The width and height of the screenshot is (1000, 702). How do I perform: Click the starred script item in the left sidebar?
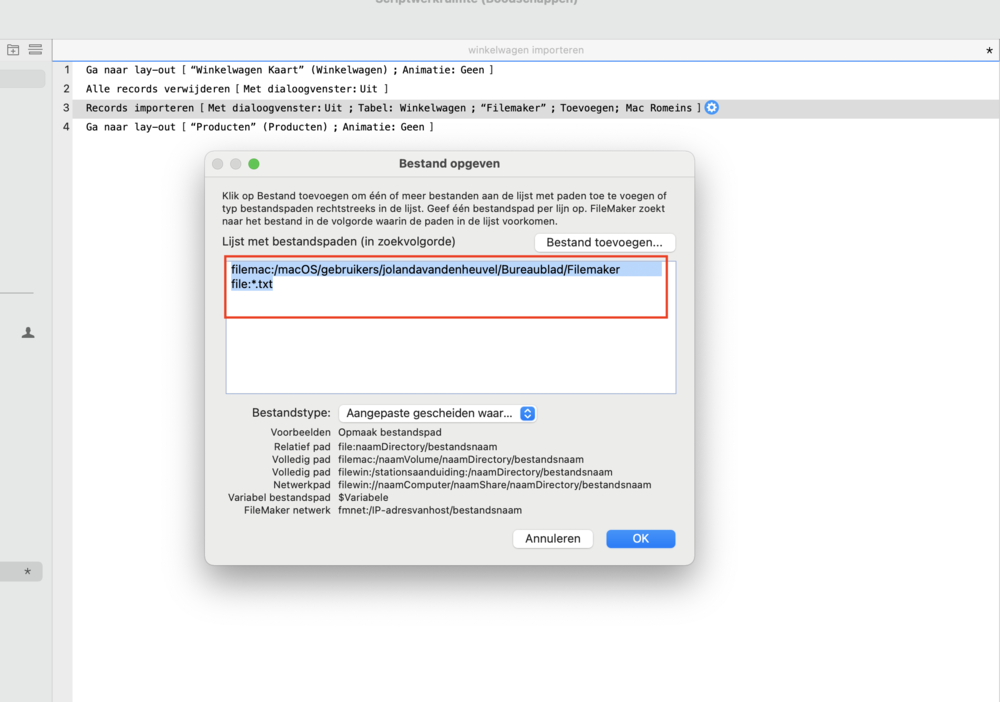[x=22, y=572]
